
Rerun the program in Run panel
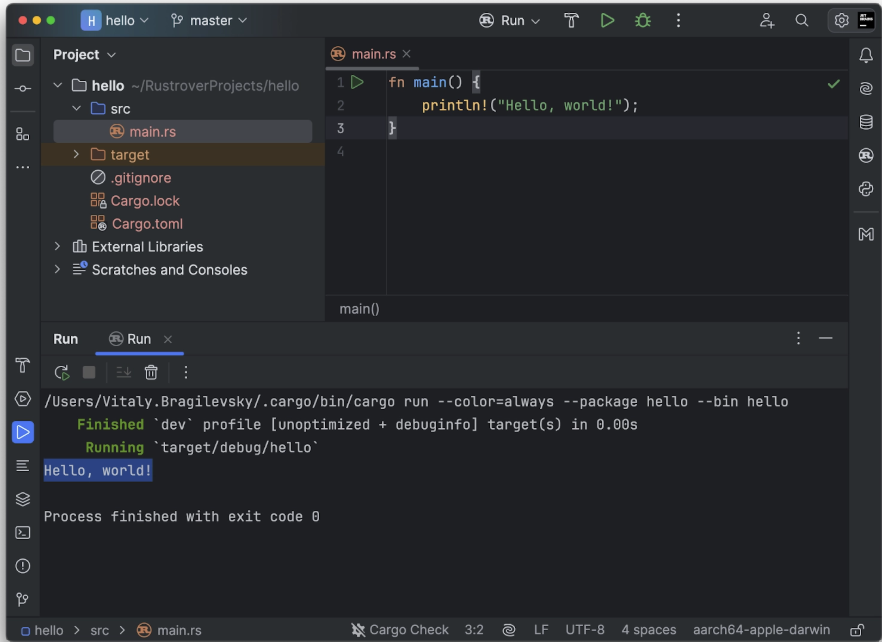point(62,372)
